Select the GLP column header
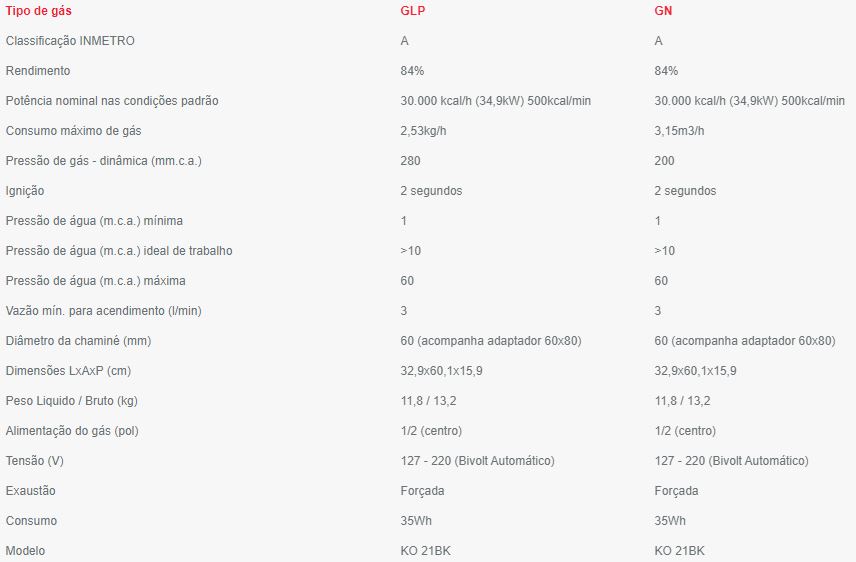Screen dimensions: 856x562 point(412,11)
